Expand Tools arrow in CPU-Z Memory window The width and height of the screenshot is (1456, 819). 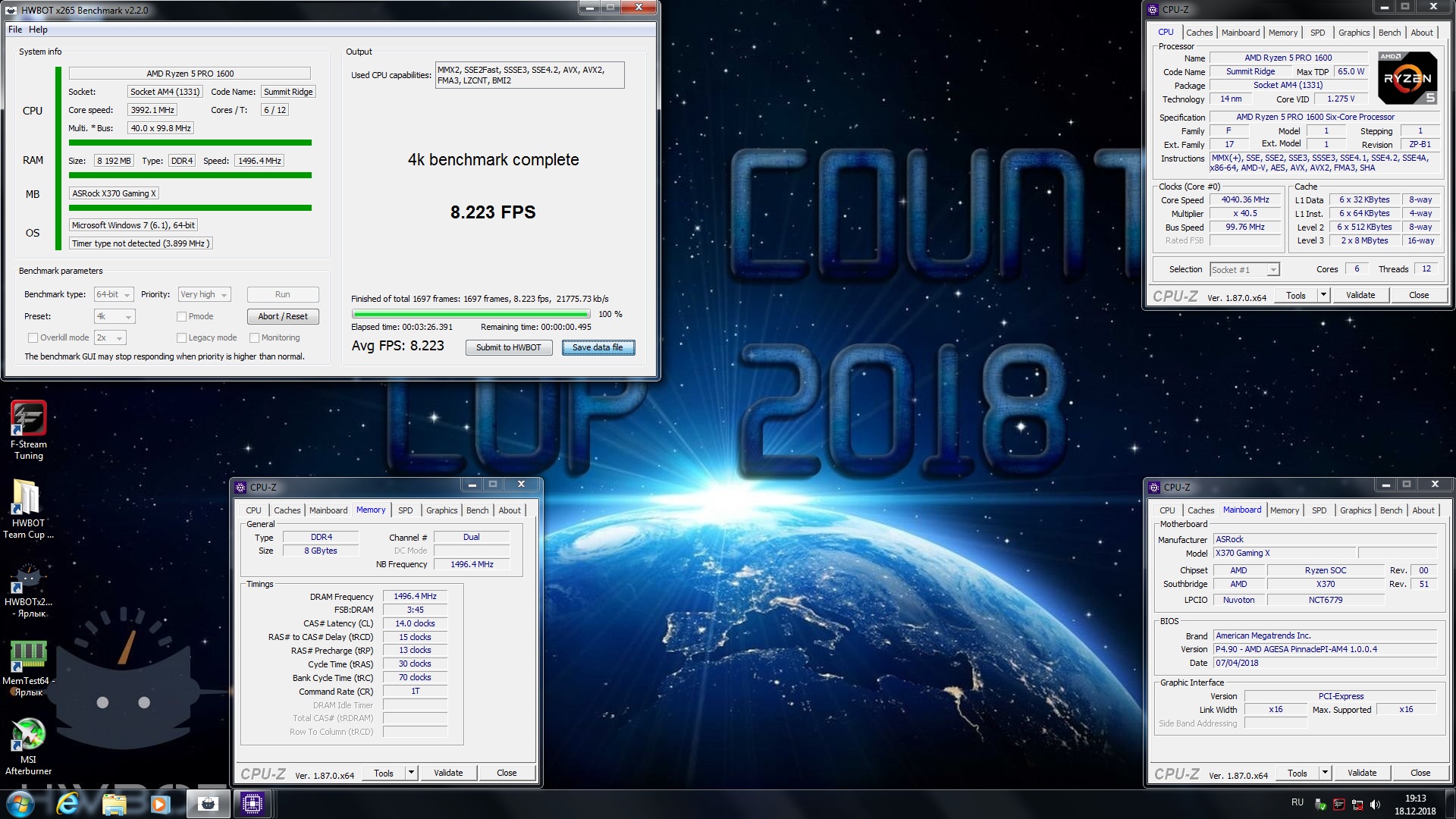[x=411, y=773]
